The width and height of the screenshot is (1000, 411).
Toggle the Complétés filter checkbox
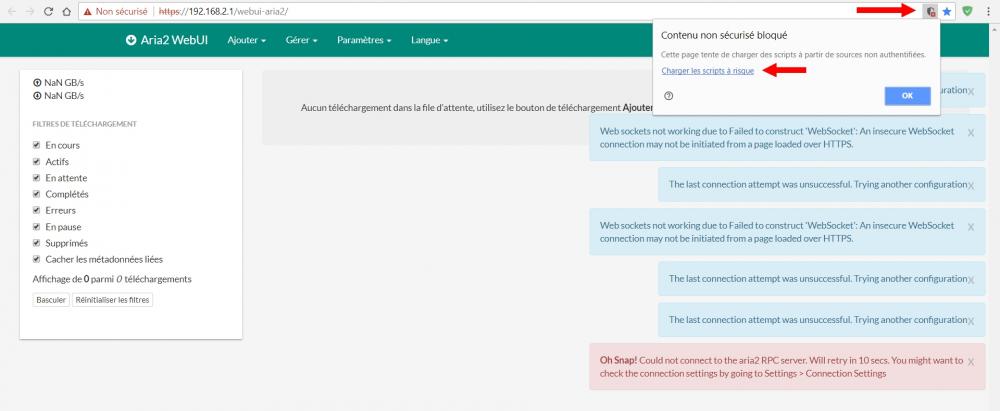(x=37, y=194)
